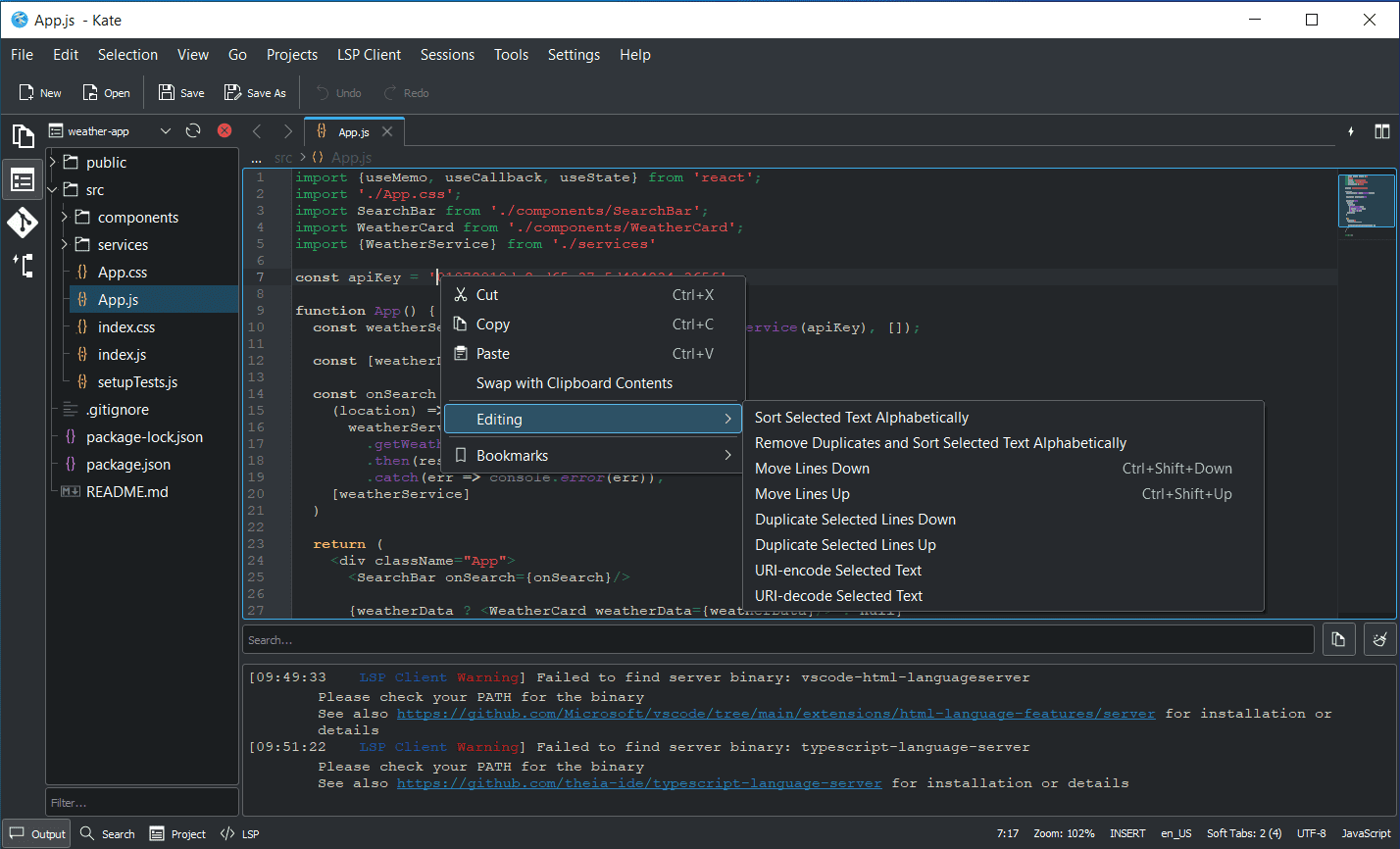Click the output Search input field
1400x849 pixels.
pos(777,639)
